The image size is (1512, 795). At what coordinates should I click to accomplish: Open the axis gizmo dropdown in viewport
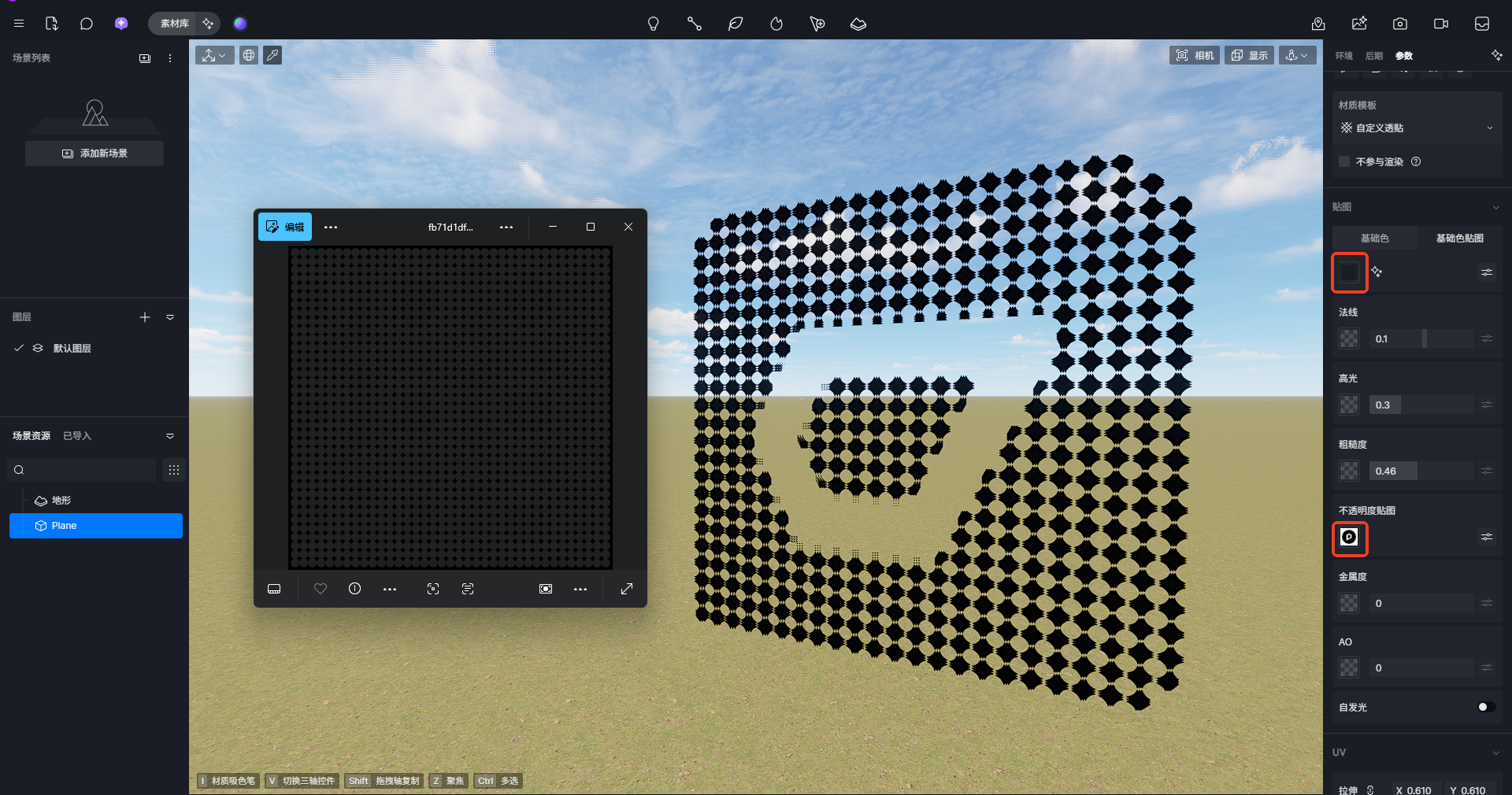(x=214, y=55)
